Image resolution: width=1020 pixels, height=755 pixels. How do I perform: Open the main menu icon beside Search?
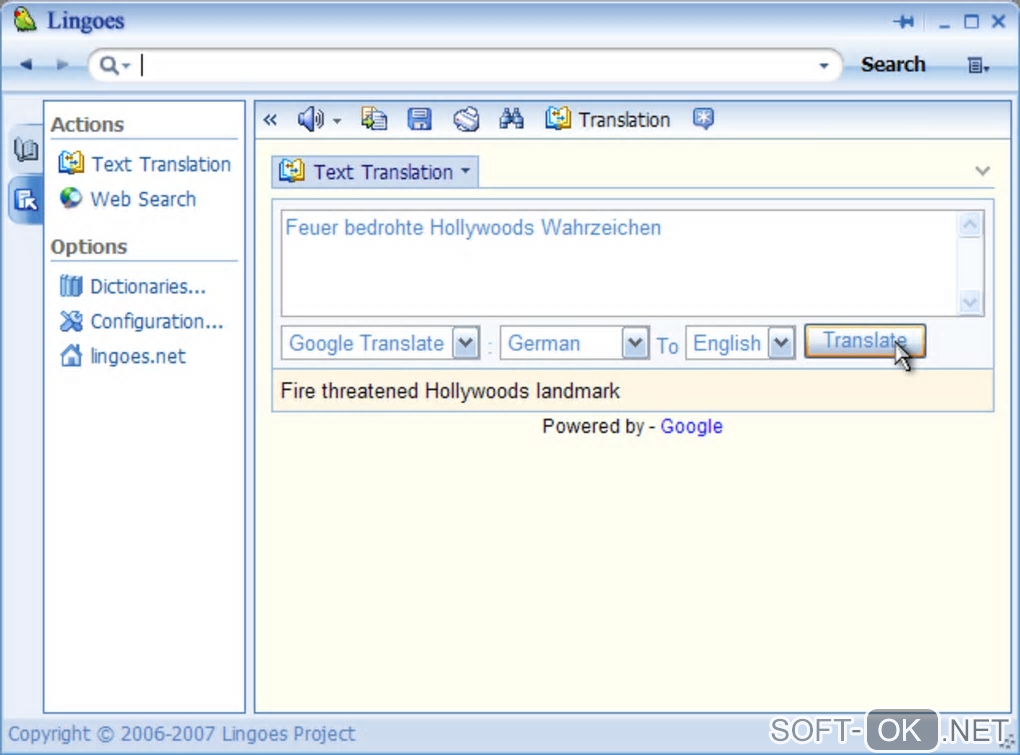978,65
